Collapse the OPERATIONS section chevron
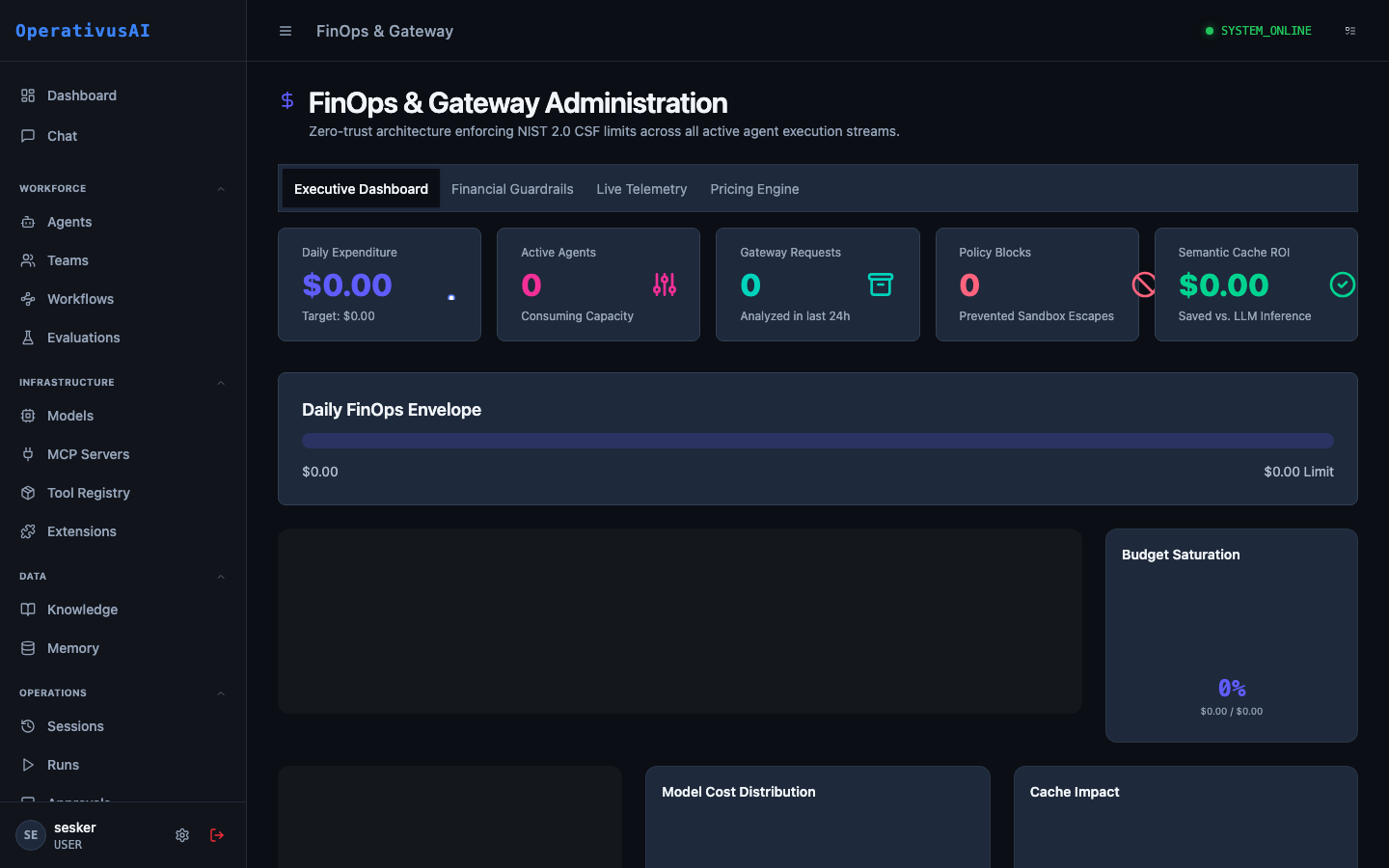This screenshot has height=868, width=1389. pyautogui.click(x=221, y=693)
